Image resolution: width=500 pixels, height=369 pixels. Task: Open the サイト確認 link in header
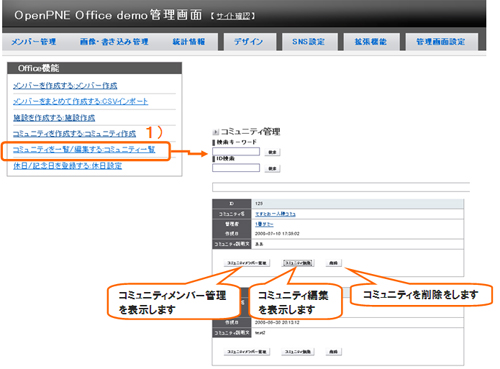(233, 16)
